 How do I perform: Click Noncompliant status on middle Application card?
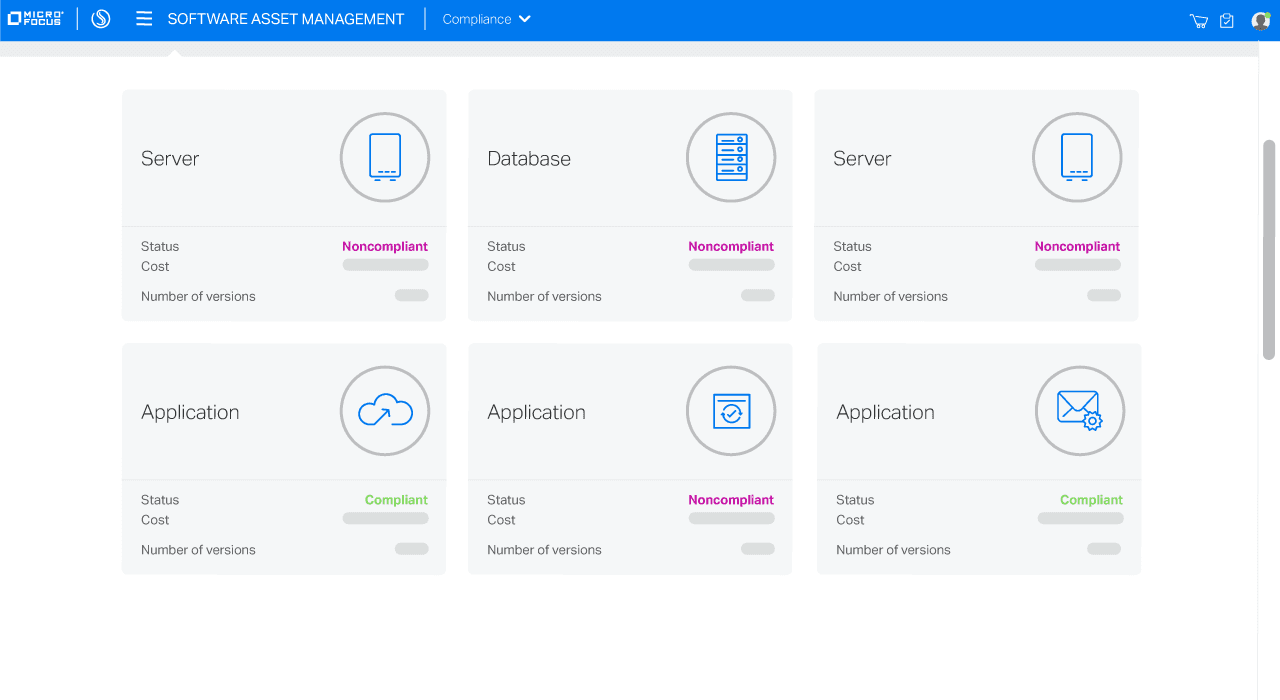click(731, 500)
